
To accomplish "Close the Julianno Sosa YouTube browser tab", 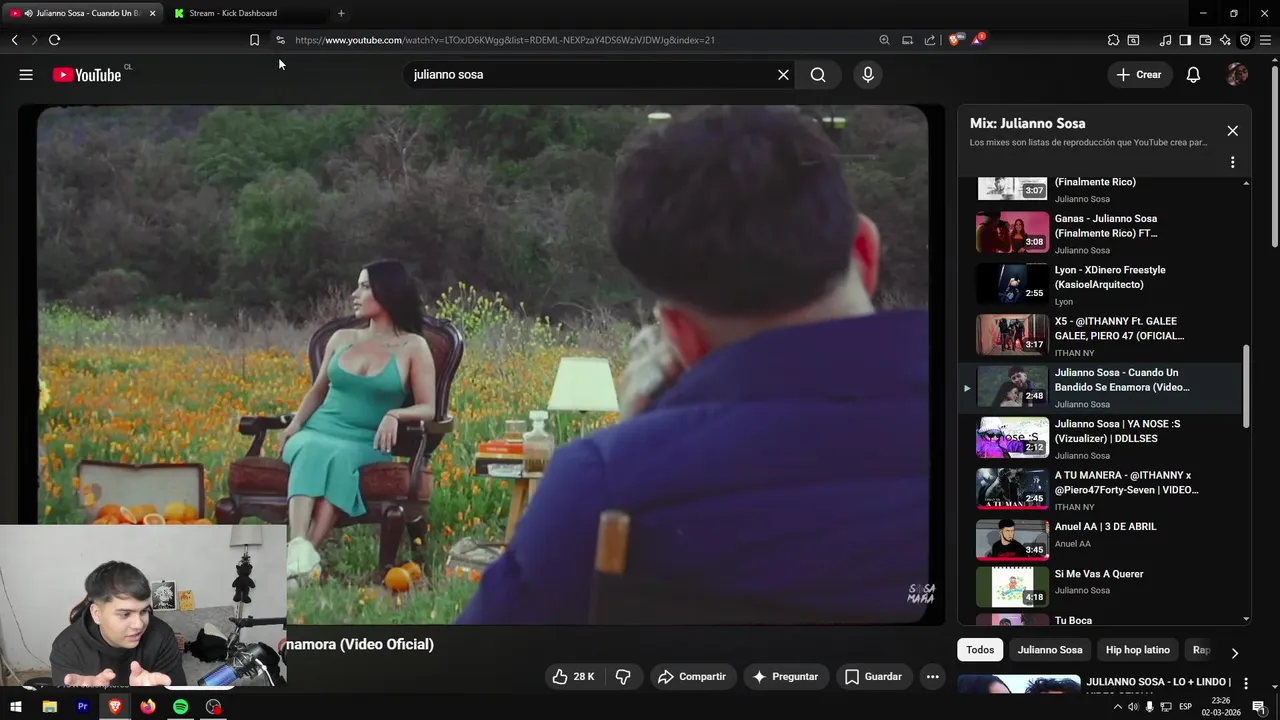I will 153,13.
